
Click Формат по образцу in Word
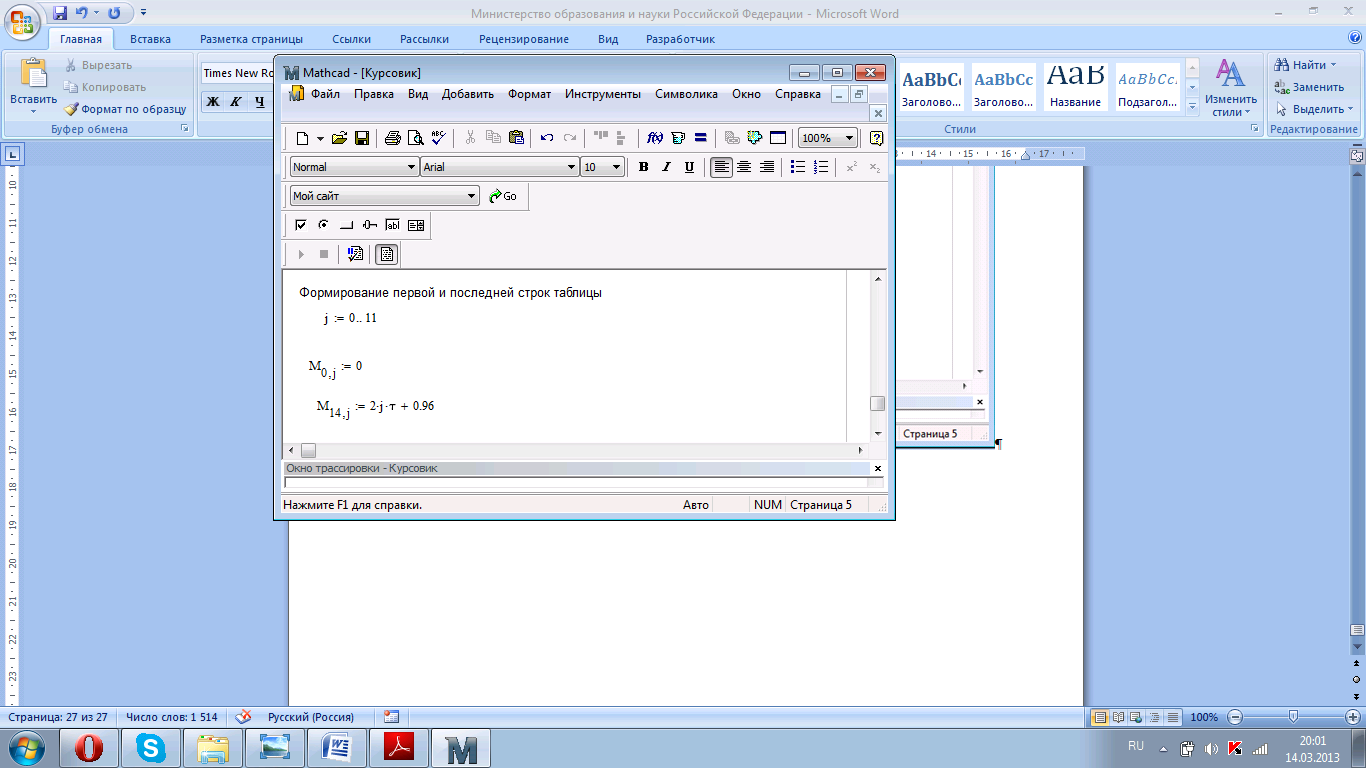pyautogui.click(x=126, y=109)
